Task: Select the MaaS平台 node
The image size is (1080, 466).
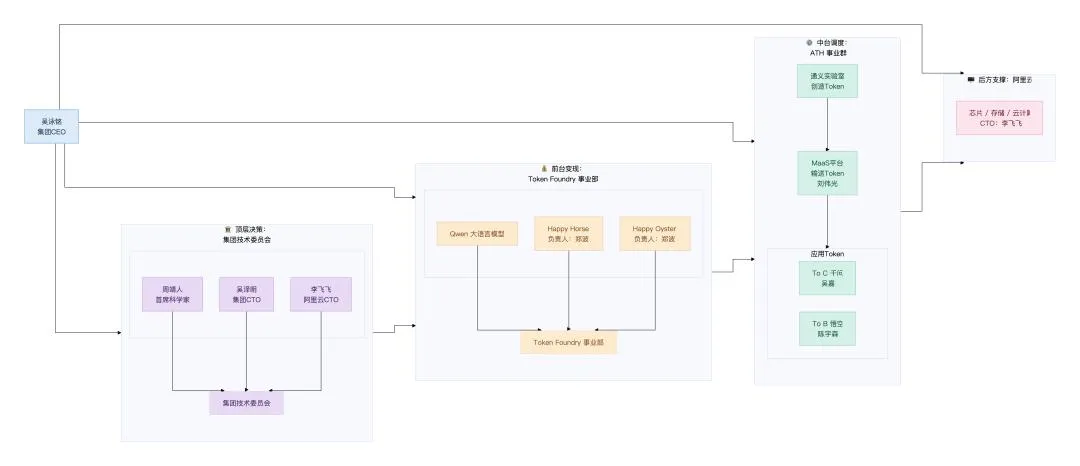Action: click(827, 173)
